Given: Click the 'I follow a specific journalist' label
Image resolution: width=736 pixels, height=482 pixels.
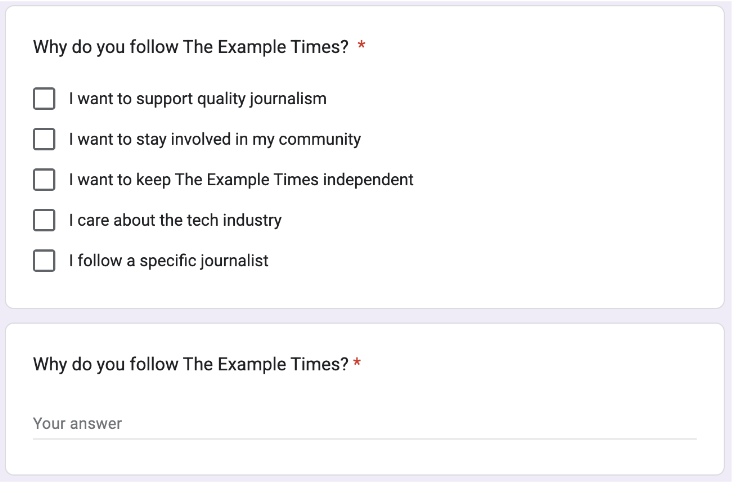Looking at the screenshot, I should pos(169,261).
